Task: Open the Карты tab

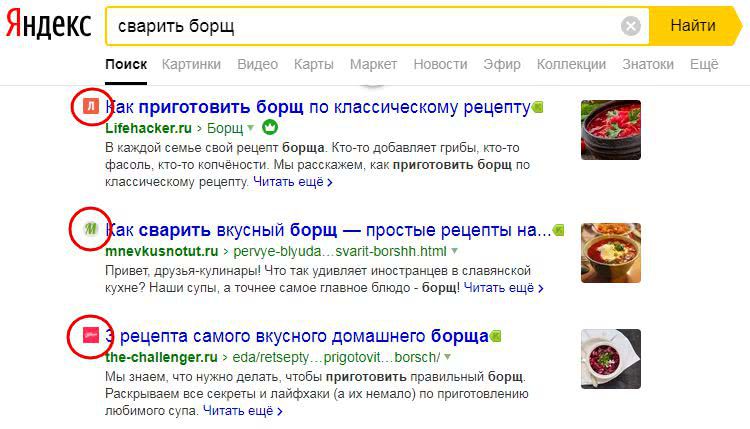Action: tap(314, 64)
